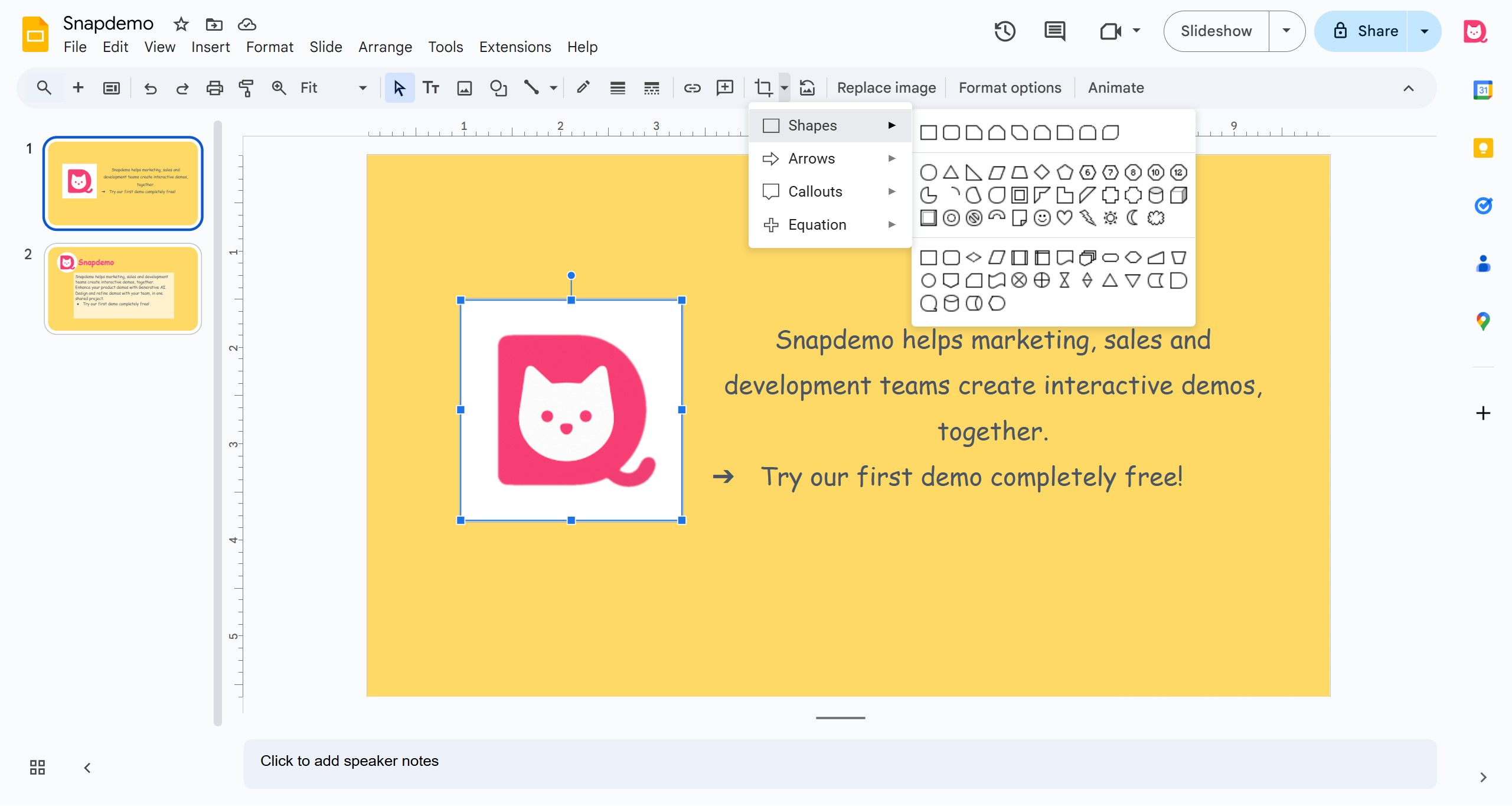This screenshot has width=1512, height=806.
Task: Open Google Tasks side panel
Action: point(1483,205)
